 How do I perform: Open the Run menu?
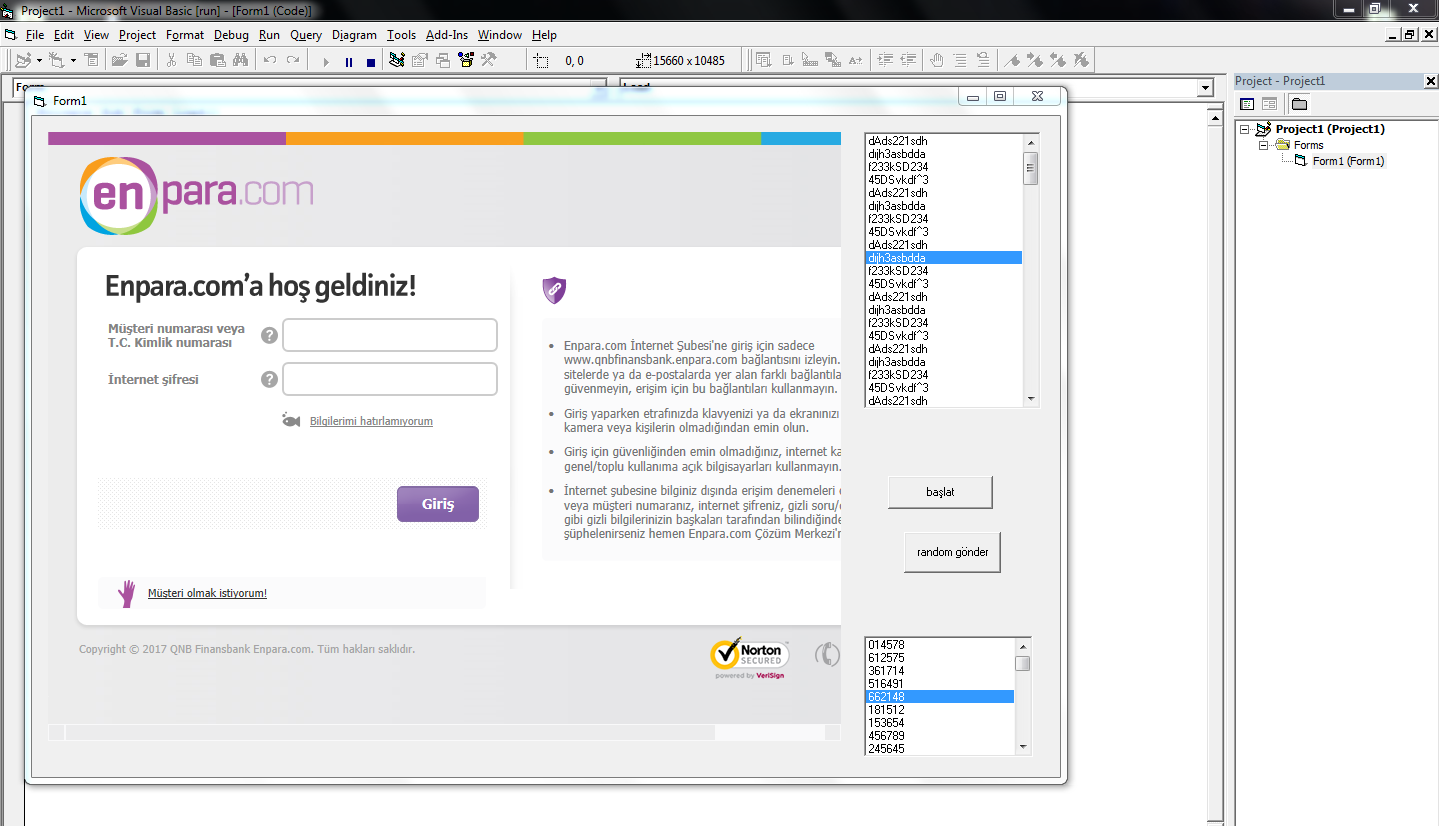click(269, 35)
